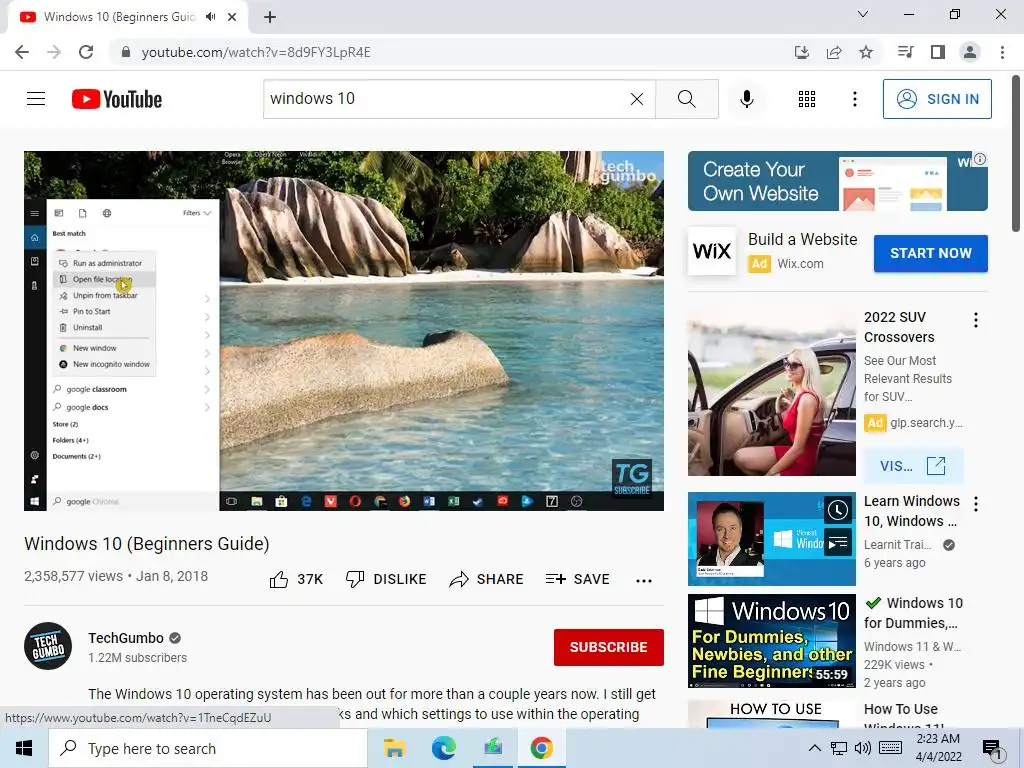Submit search with the magnifier button
This screenshot has width=1024, height=768.
686,99
